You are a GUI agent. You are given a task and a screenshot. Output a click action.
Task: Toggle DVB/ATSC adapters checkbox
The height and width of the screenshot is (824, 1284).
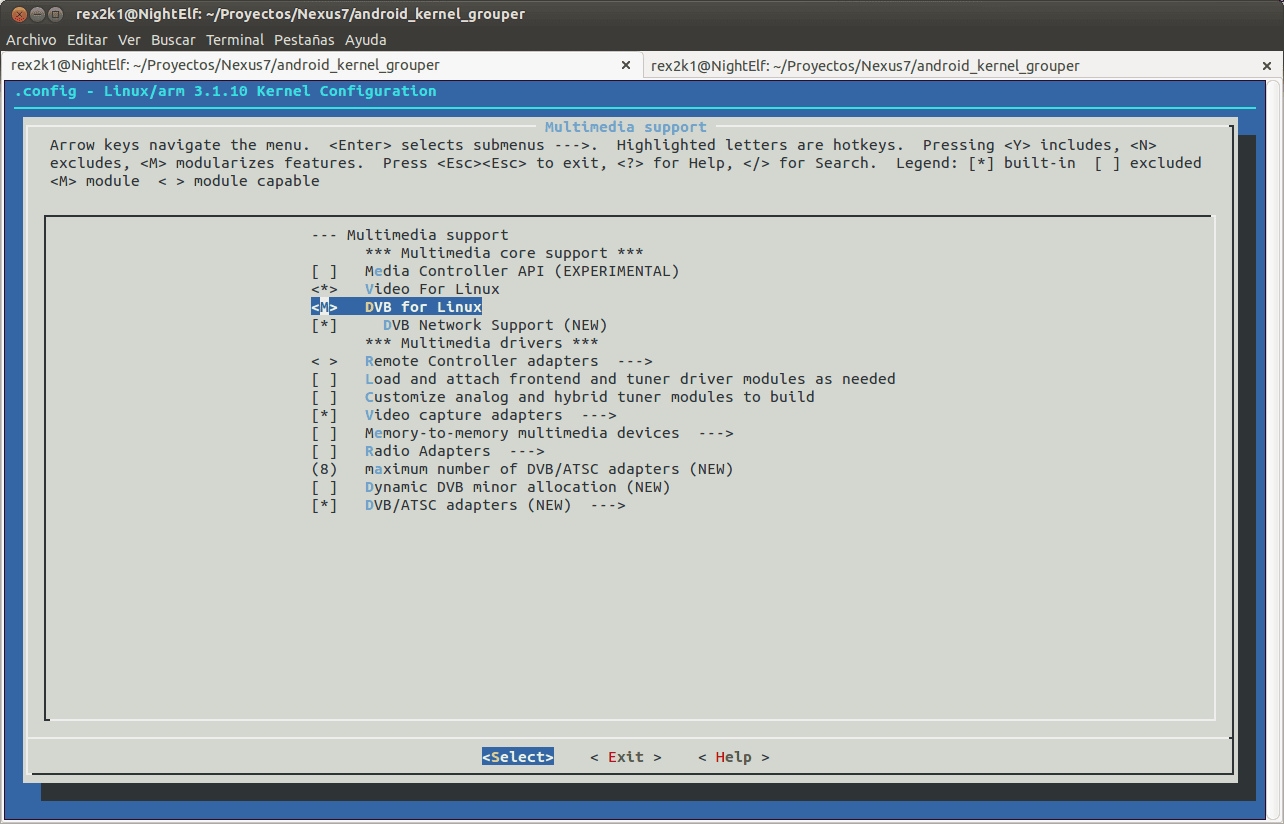click(x=324, y=505)
